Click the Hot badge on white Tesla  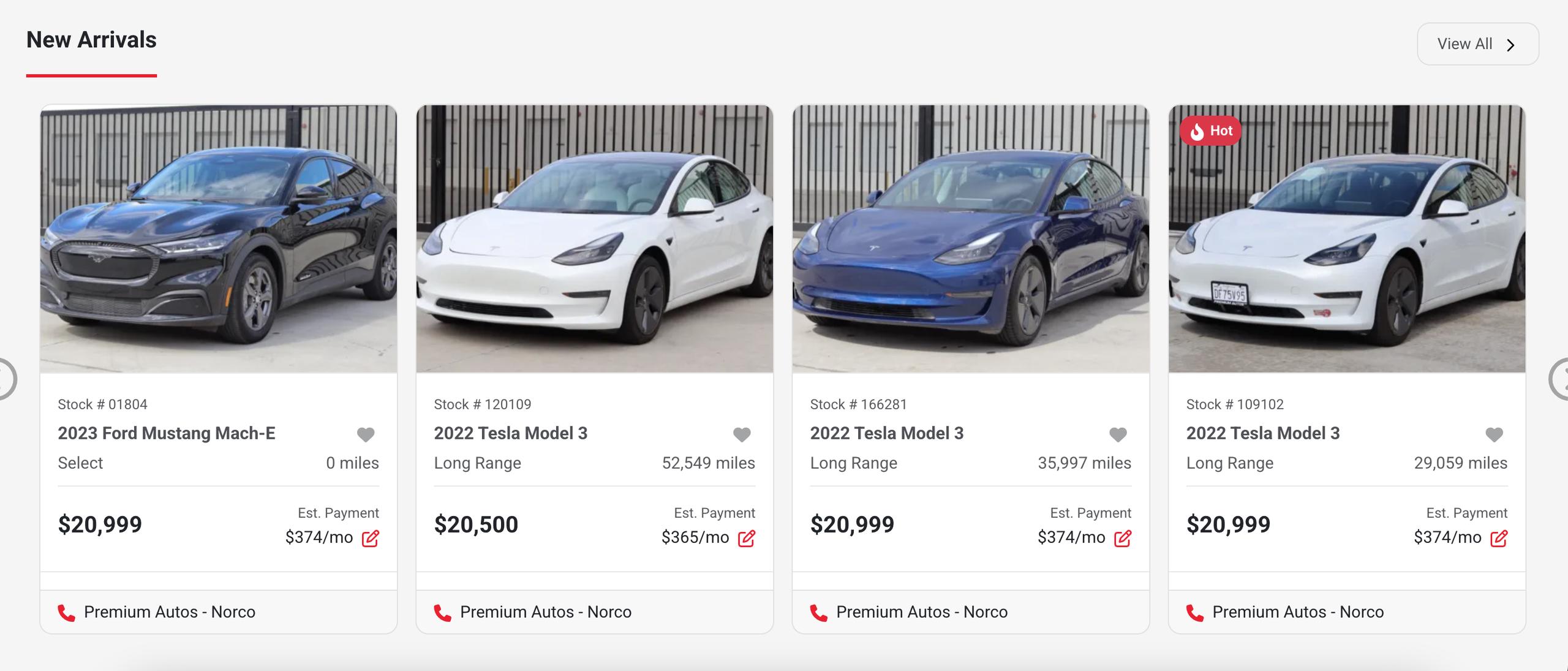click(1210, 131)
